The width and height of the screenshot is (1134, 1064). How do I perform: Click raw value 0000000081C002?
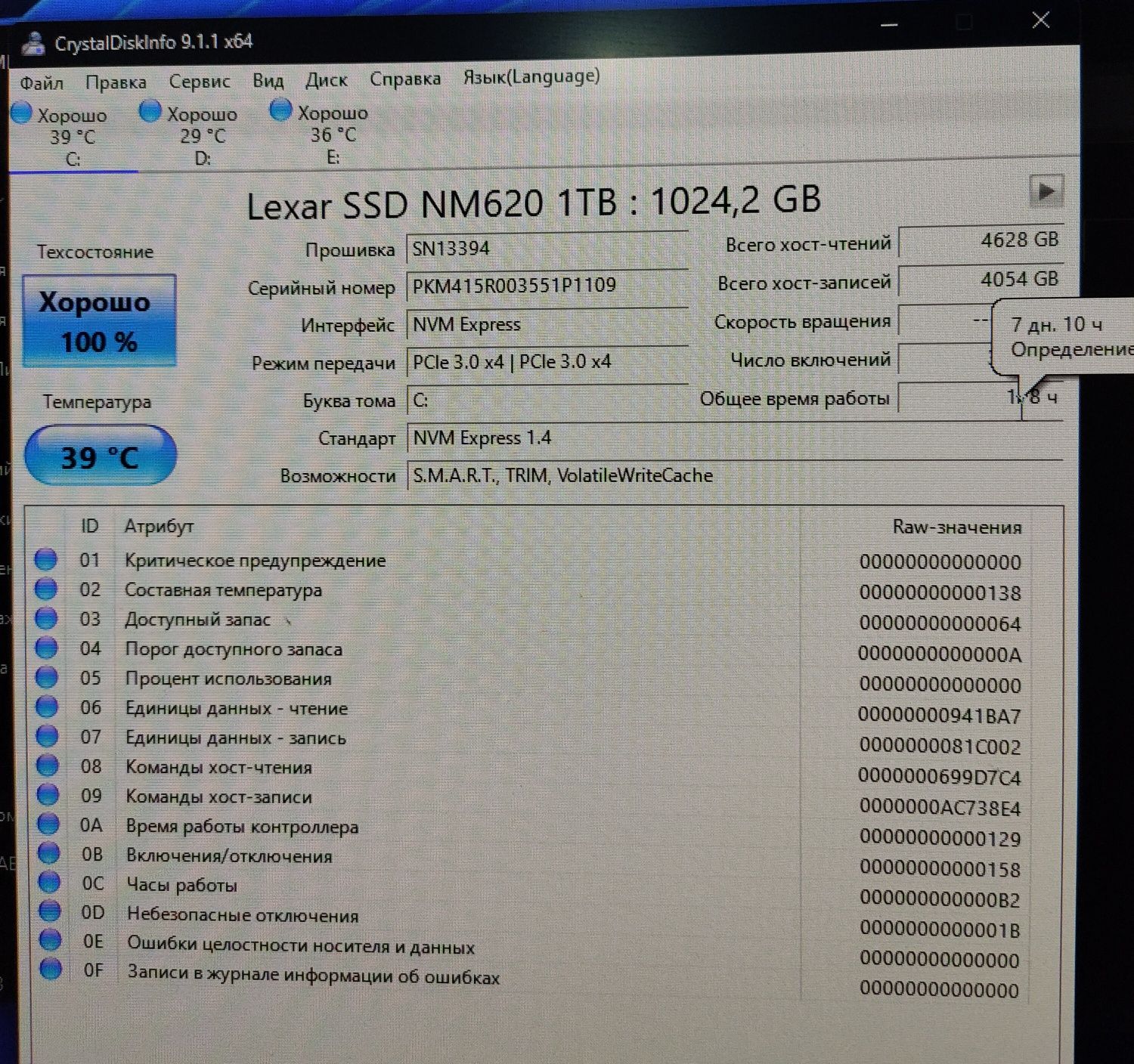940,746
